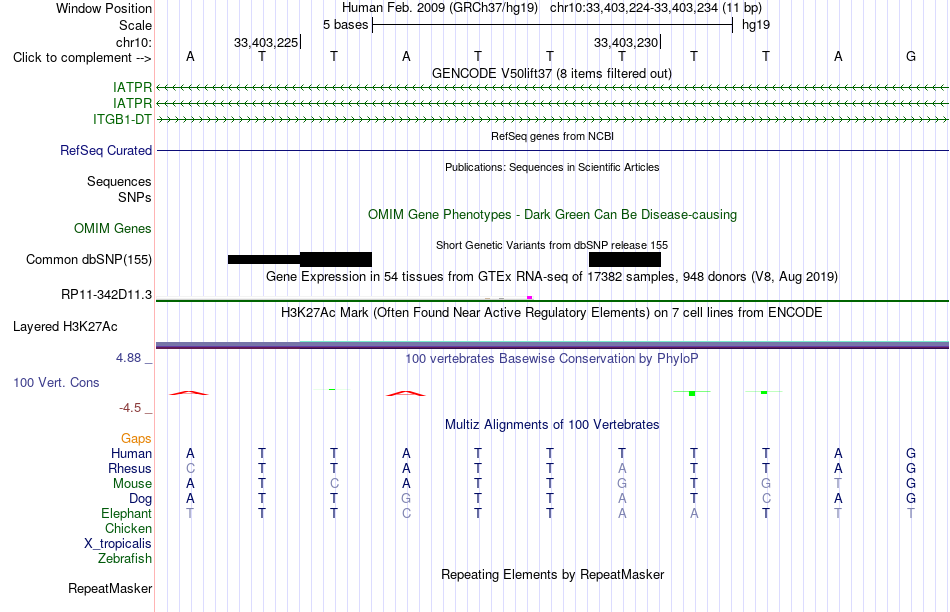This screenshot has height=612, width=950.
Task: Open '100 vertebrates Basewise Conservation by PhyloP' title
Action: [552, 359]
